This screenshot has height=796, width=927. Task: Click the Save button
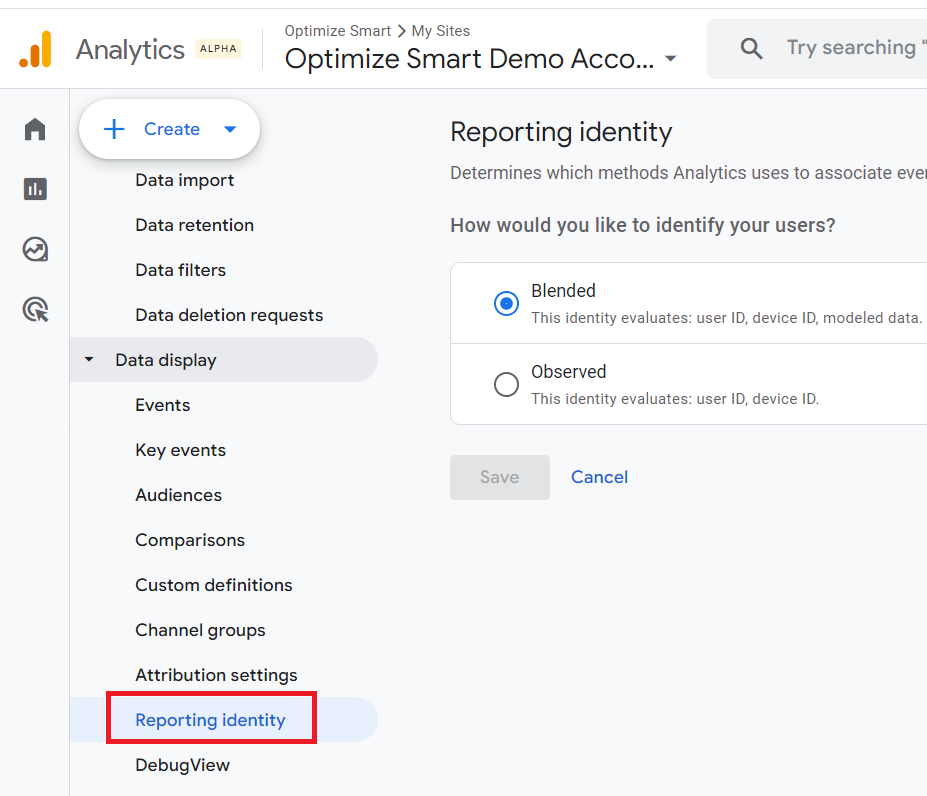pos(500,477)
